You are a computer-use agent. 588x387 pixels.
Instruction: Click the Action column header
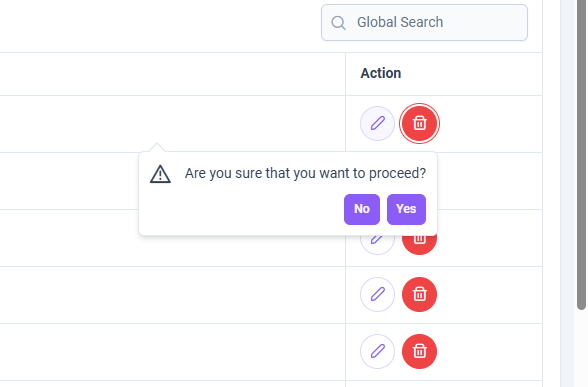(381, 73)
